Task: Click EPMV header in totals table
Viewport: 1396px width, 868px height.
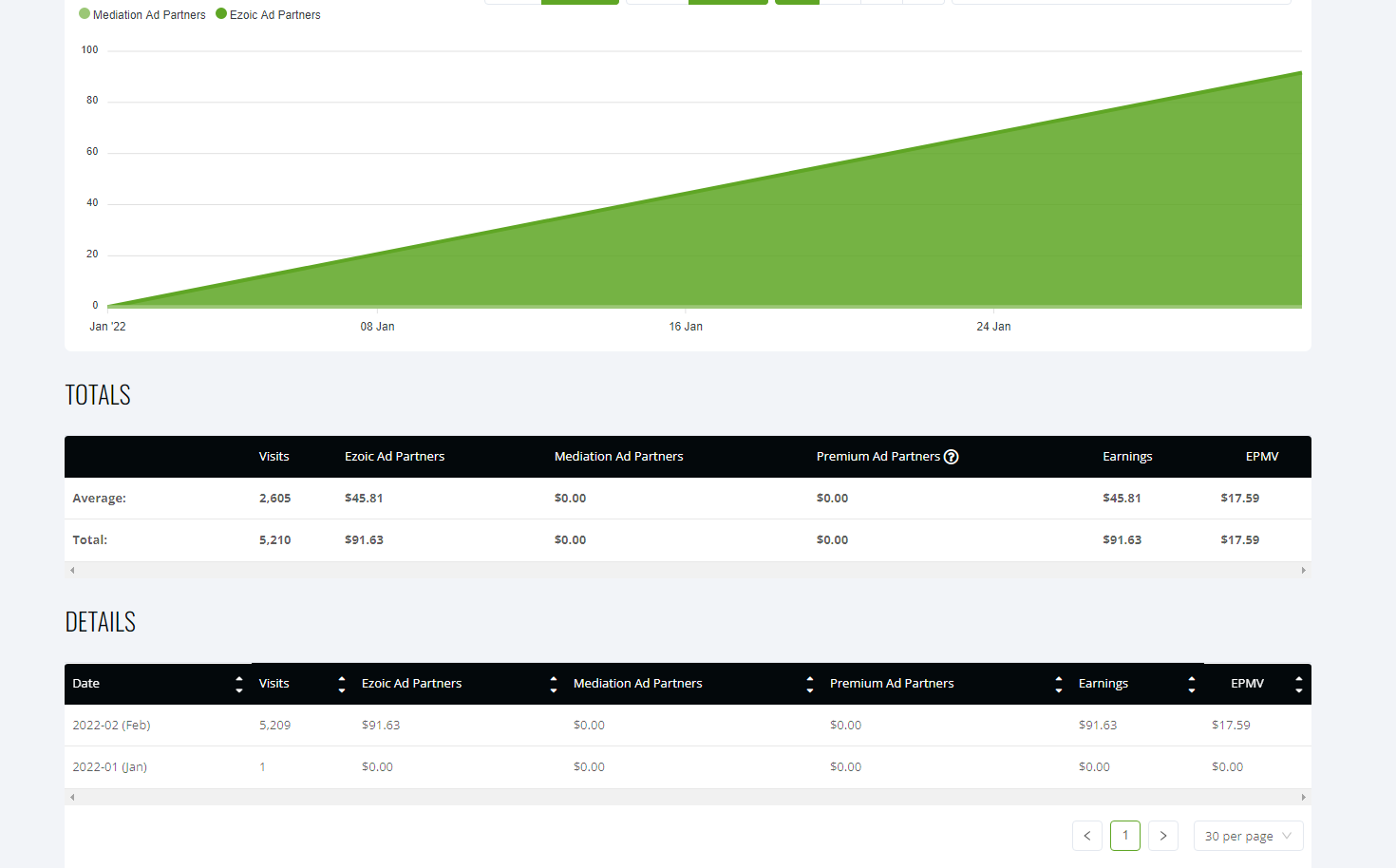Action: 1262,457
